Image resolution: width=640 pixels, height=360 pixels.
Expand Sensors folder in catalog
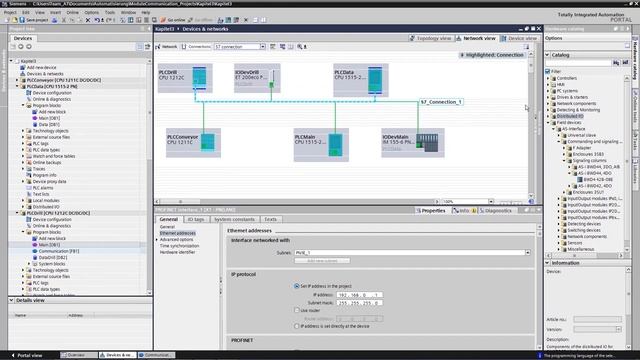tap(559, 243)
